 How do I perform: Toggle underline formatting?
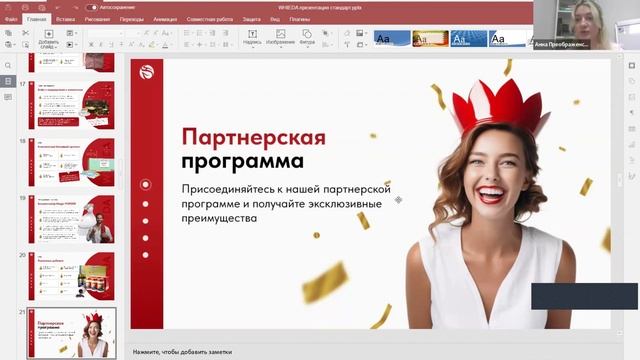click(x=111, y=45)
